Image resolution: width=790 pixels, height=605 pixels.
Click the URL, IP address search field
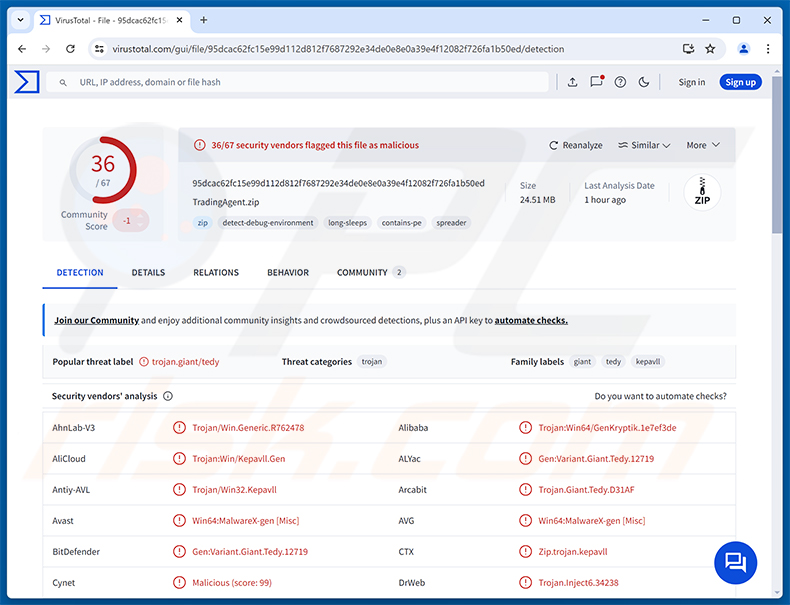tap(297, 82)
